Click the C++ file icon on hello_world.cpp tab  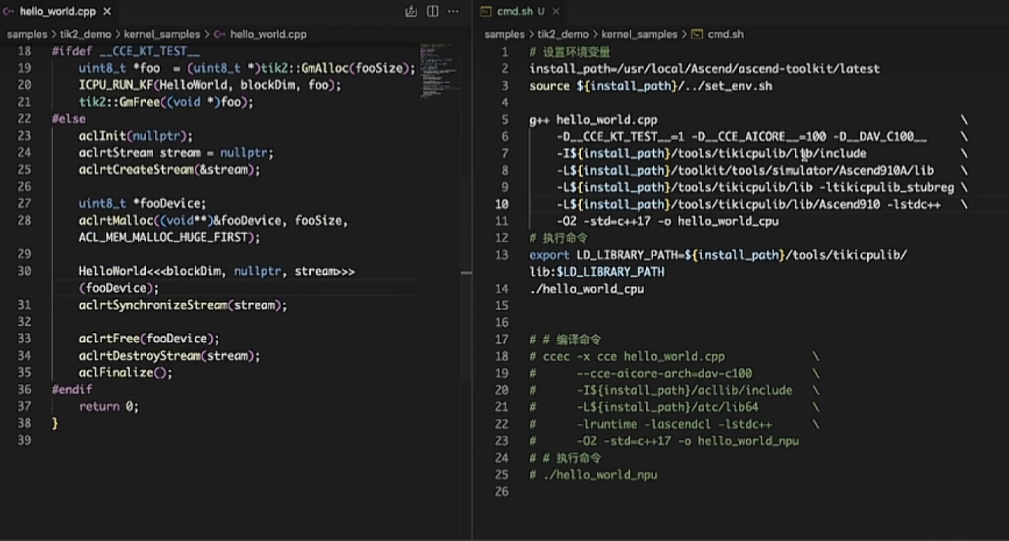pos(8,11)
